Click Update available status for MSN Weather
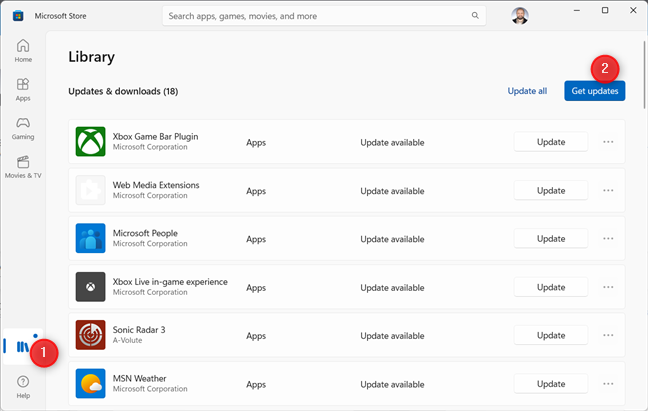Image resolution: width=648 pixels, height=411 pixels. (x=392, y=385)
